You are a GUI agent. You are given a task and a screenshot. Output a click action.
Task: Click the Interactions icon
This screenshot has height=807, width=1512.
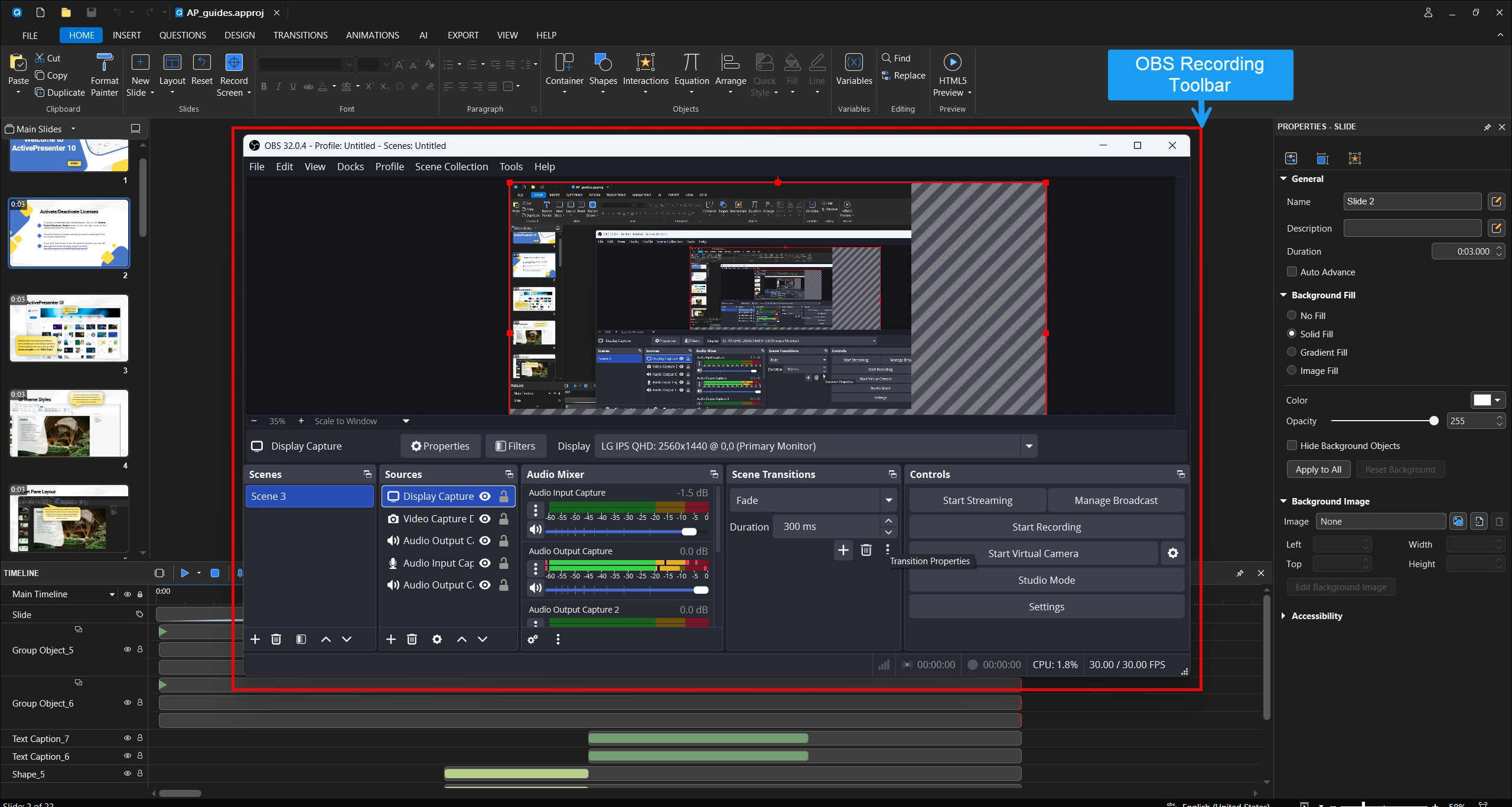[645, 63]
